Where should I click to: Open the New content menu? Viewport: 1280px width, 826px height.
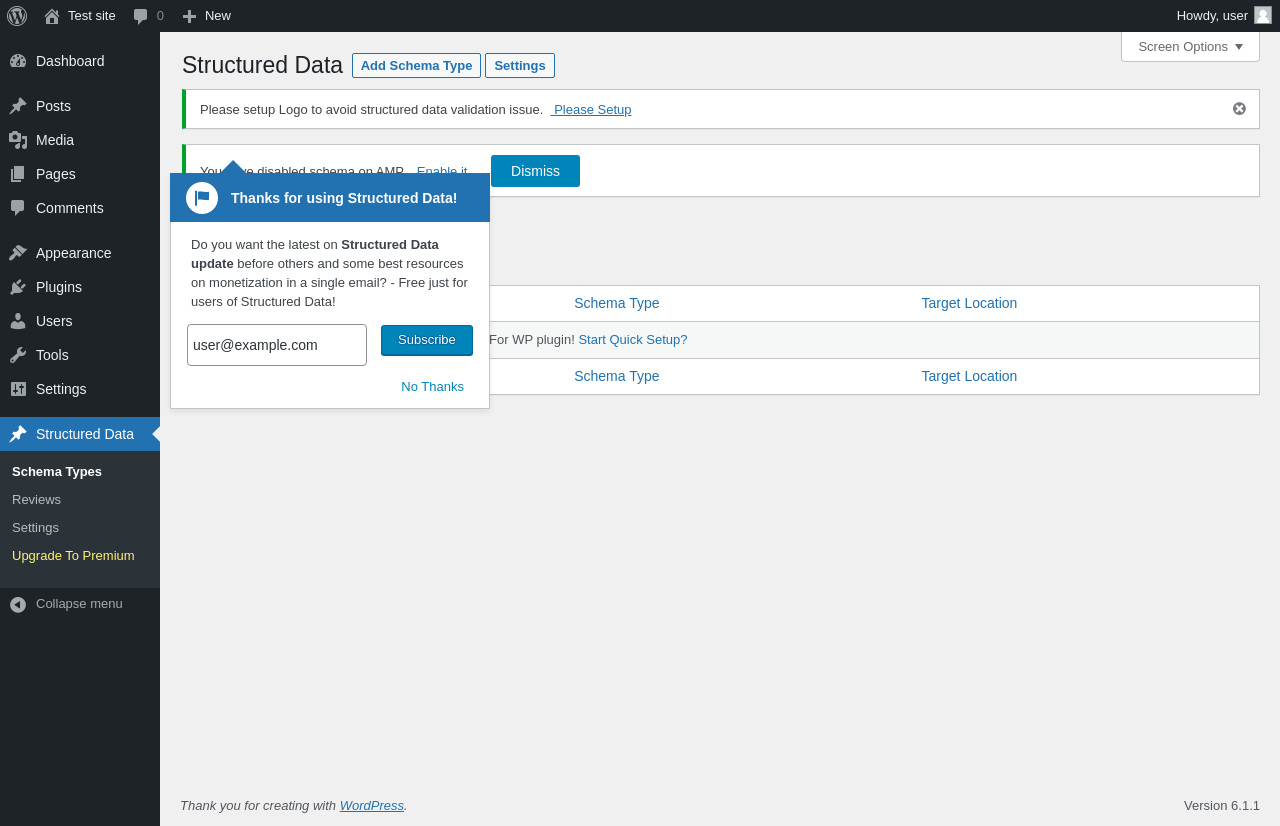(206, 16)
